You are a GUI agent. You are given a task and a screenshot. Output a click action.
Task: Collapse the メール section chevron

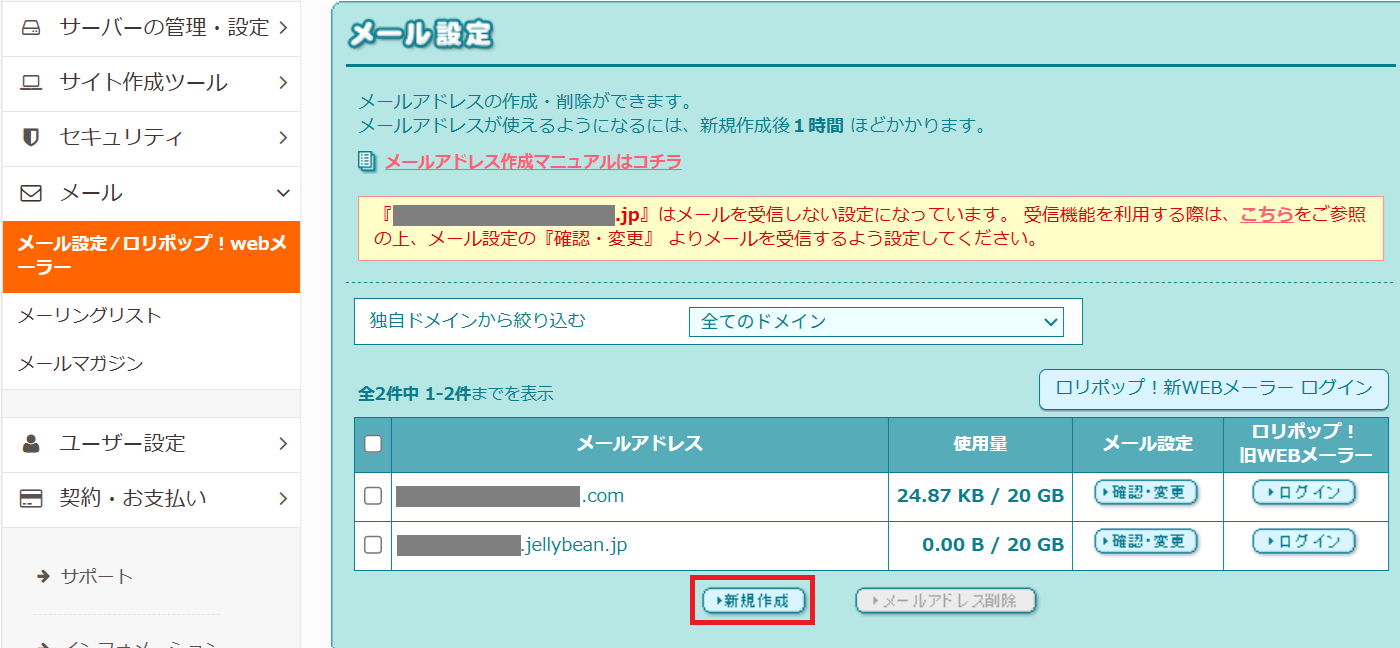pos(284,193)
